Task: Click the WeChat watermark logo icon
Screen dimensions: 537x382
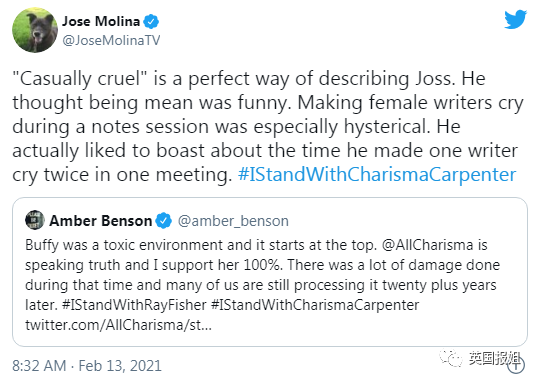Action: coord(451,358)
